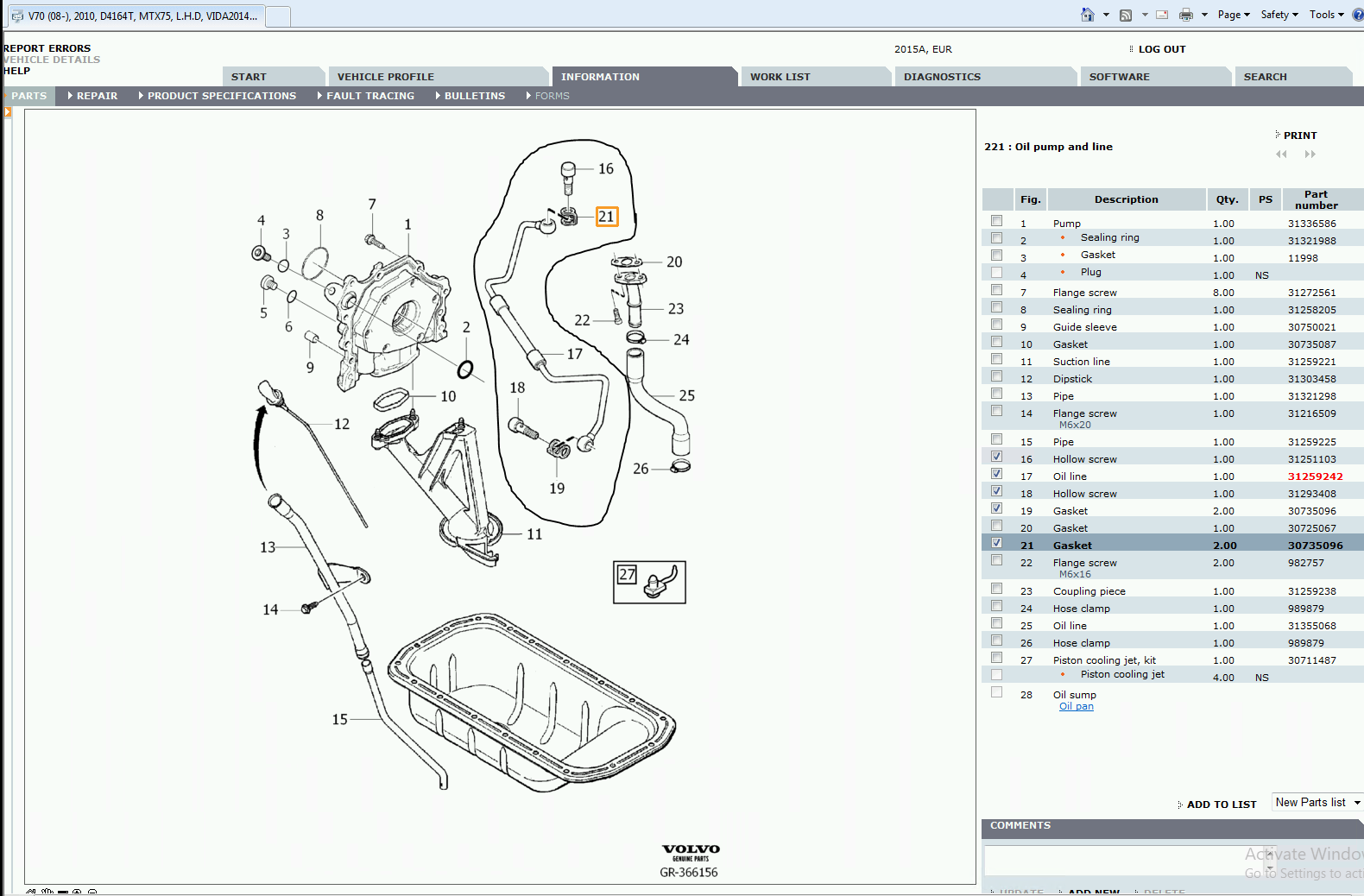Click the browser Print icon
Image resolution: width=1364 pixels, height=896 pixels.
click(x=1186, y=15)
